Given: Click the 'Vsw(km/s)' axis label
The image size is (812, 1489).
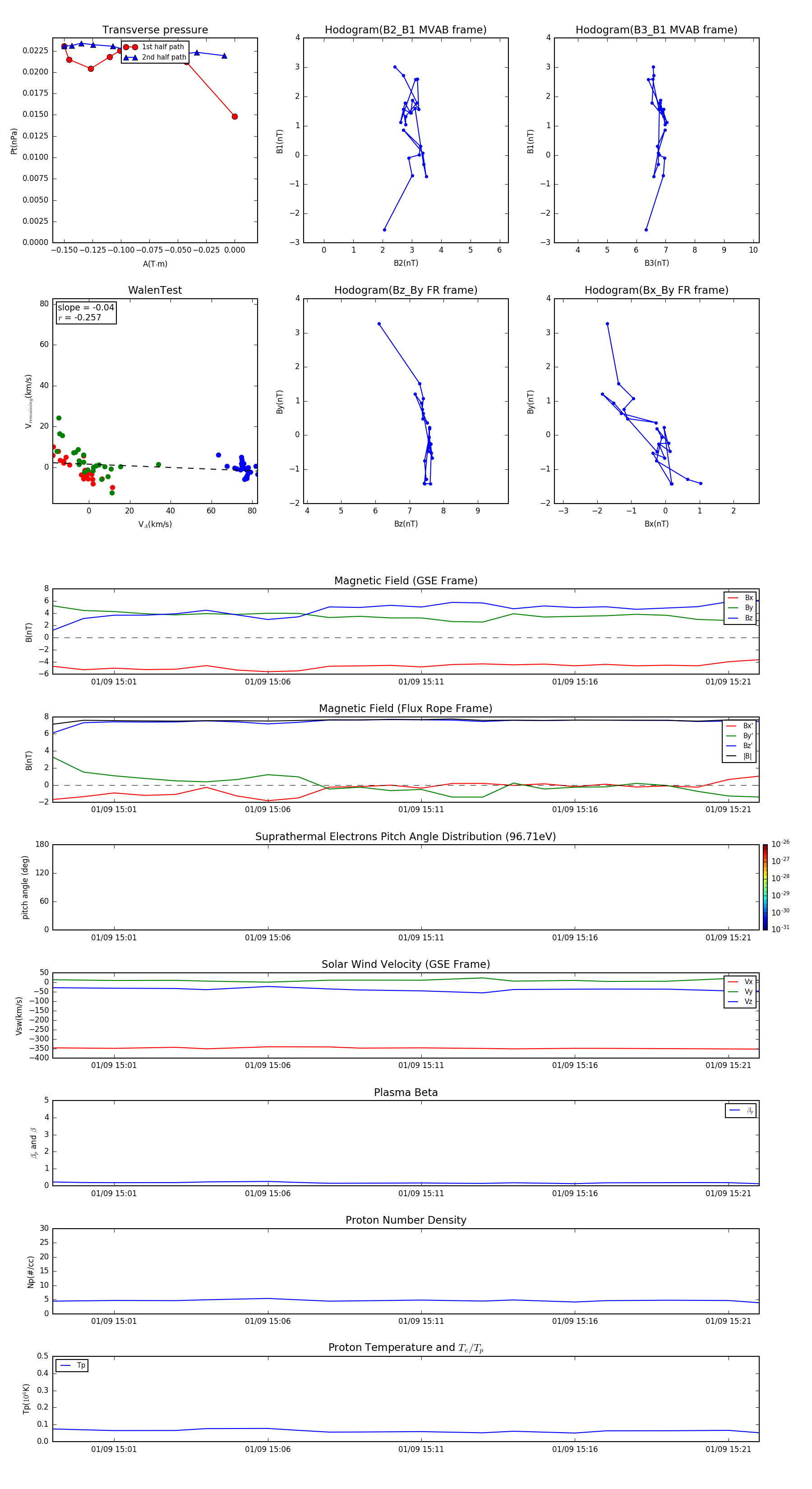Looking at the screenshot, I should pos(19,1016).
